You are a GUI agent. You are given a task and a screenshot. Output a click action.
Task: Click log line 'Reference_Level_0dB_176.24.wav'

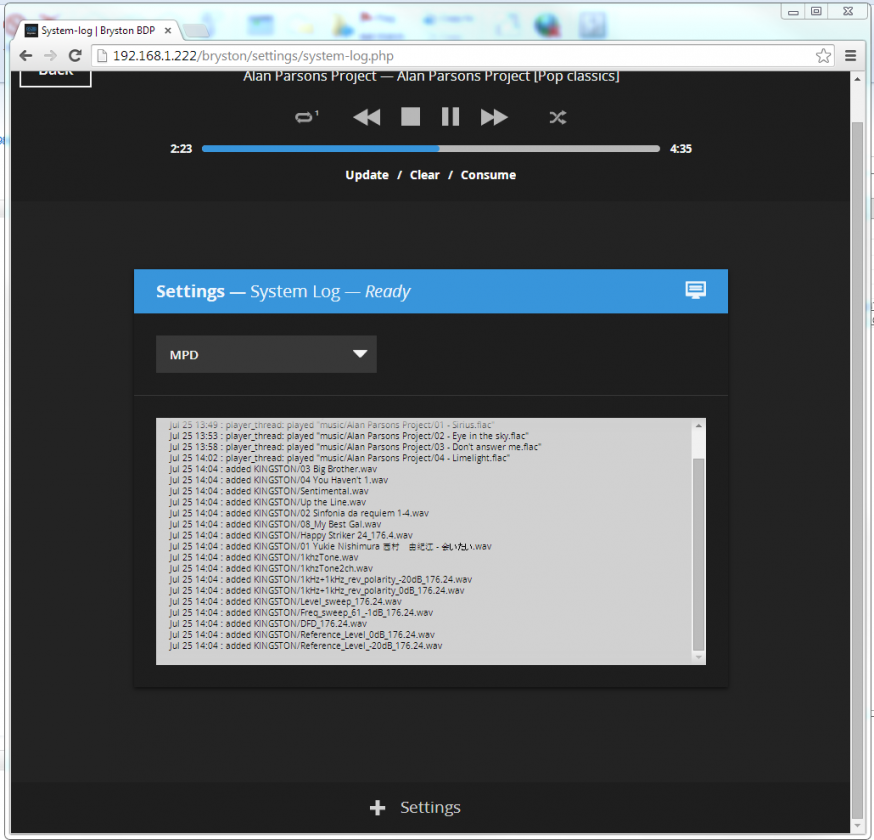click(x=302, y=635)
